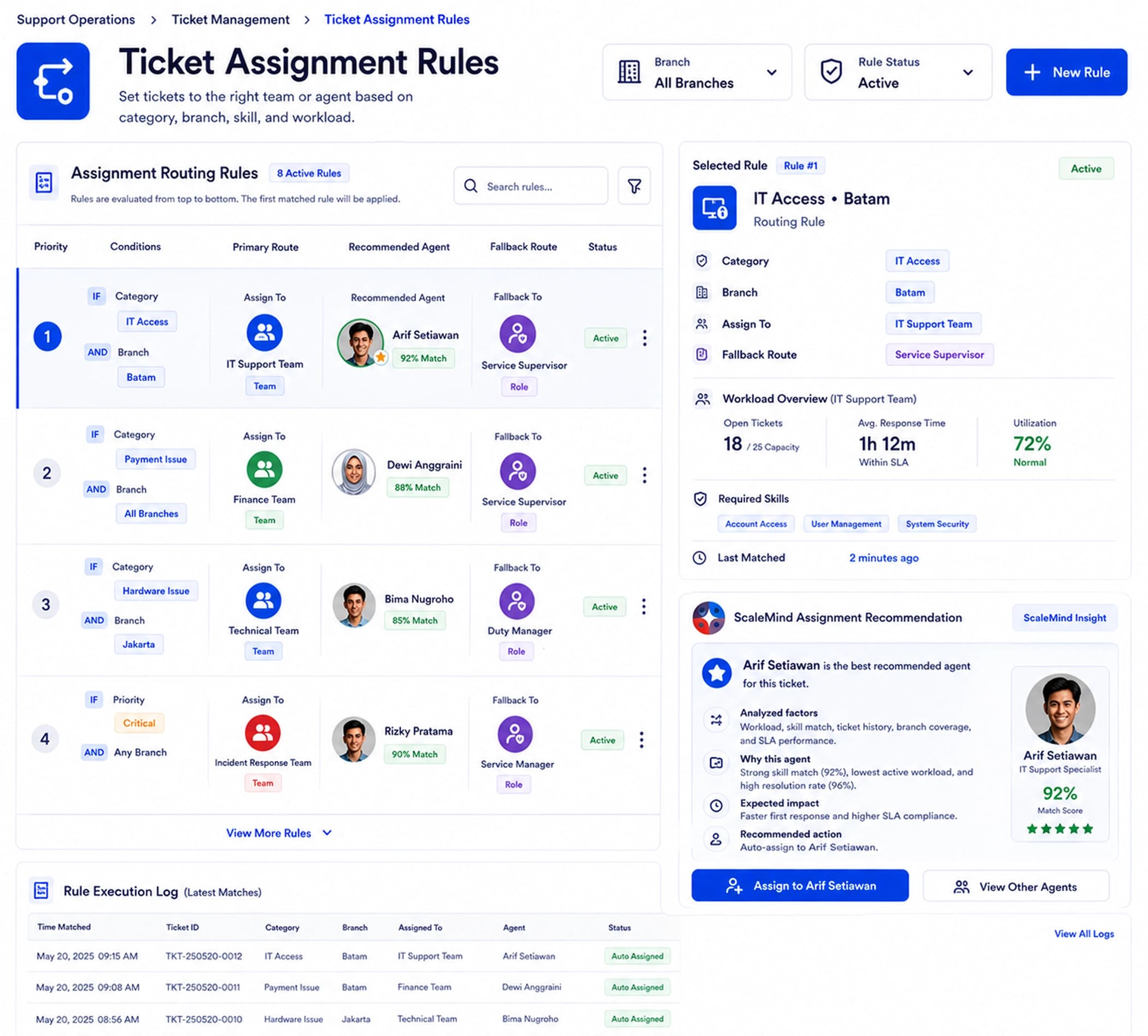Click the Service Manager fallback role icon
The width and height of the screenshot is (1148, 1036).
tap(515, 734)
